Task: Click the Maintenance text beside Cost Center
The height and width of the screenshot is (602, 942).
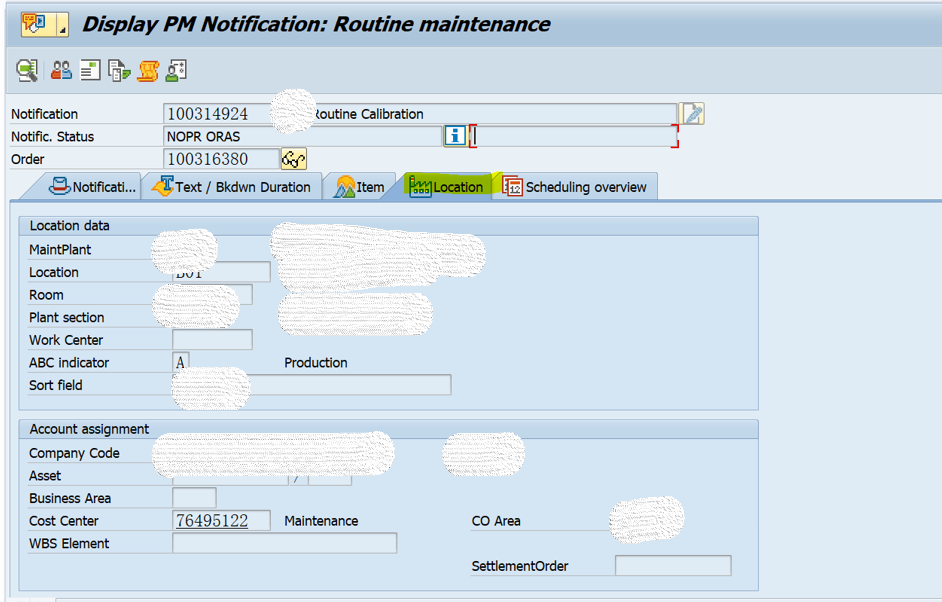Action: pos(321,521)
